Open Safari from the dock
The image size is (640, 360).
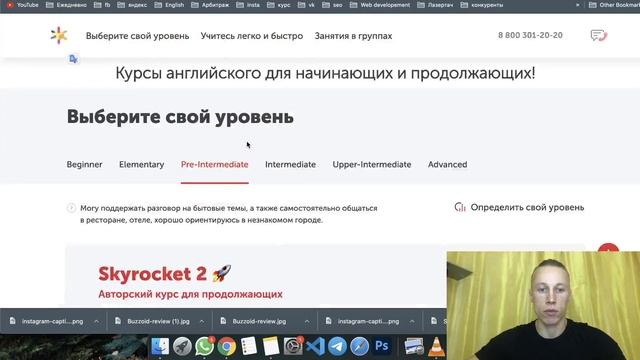tap(359, 346)
